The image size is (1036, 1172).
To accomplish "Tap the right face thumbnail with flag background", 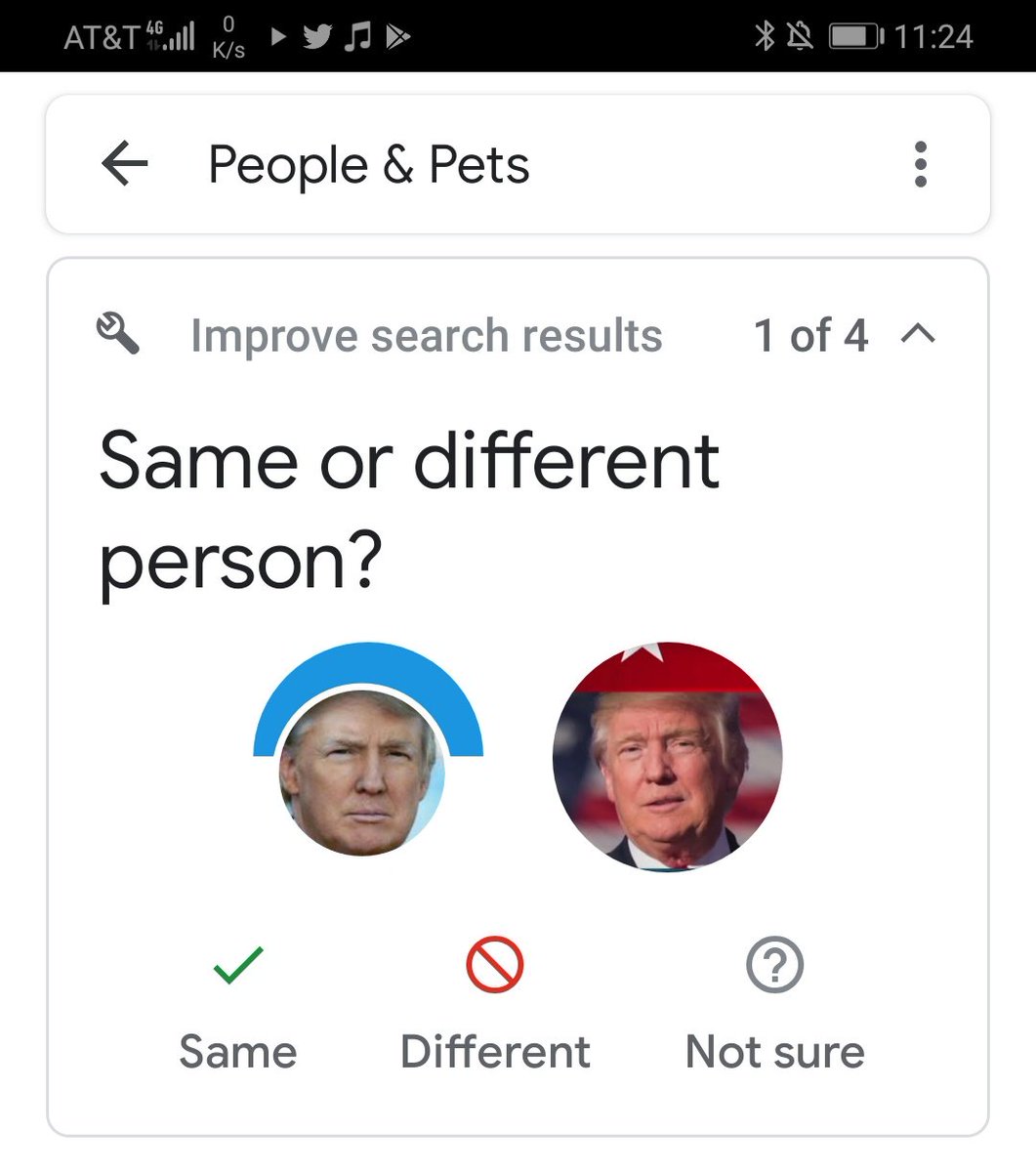I will point(668,756).
